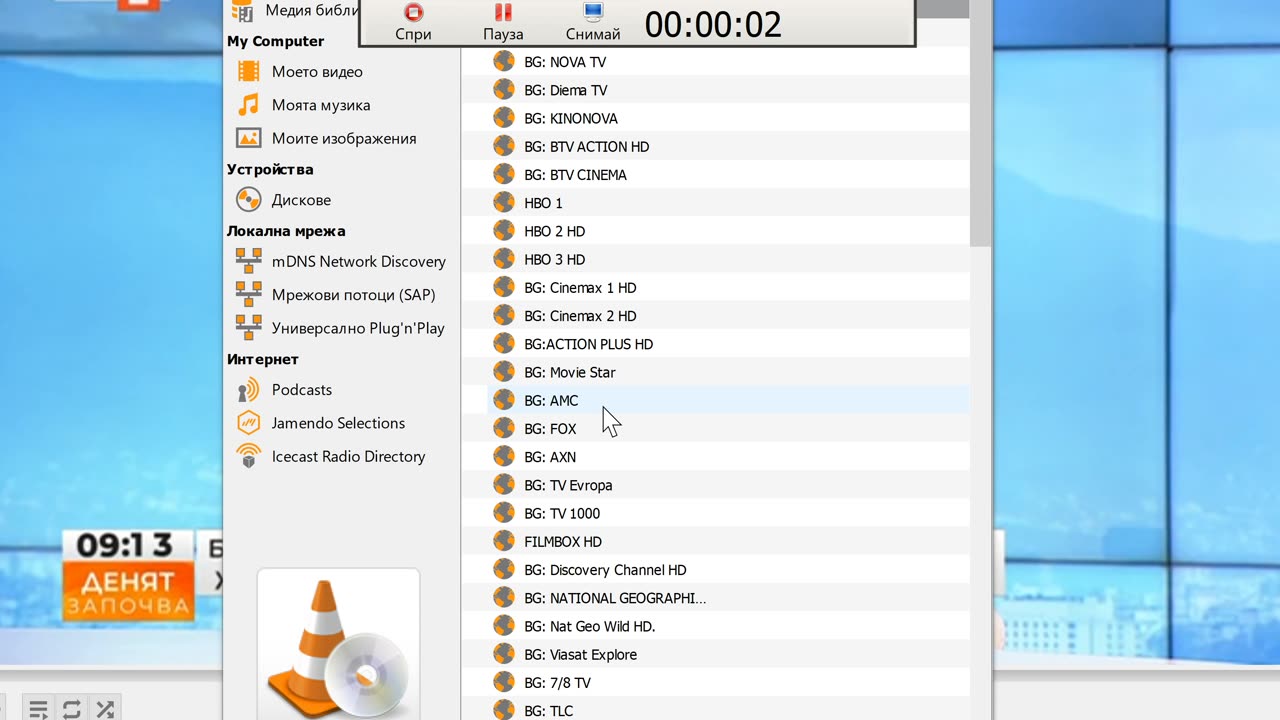Click the mDNS Network Discovery network icon

point(248,261)
